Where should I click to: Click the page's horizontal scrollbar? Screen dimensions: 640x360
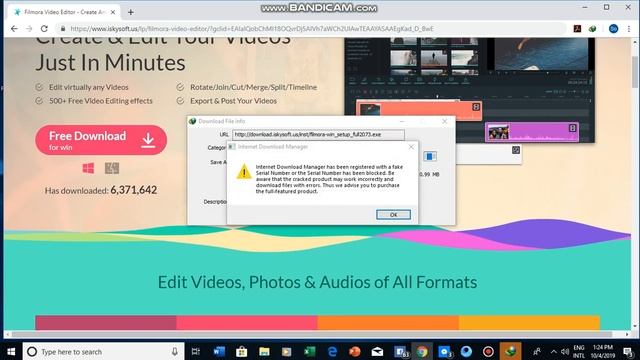point(311,334)
